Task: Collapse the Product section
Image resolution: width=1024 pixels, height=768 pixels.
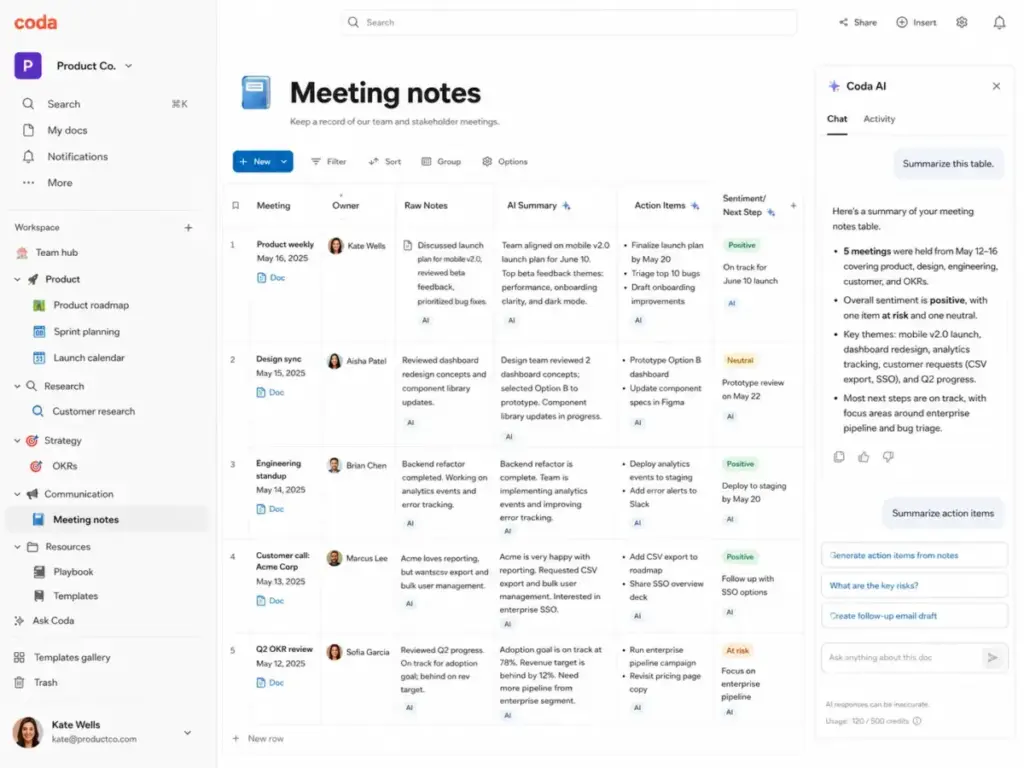Action: (x=17, y=280)
